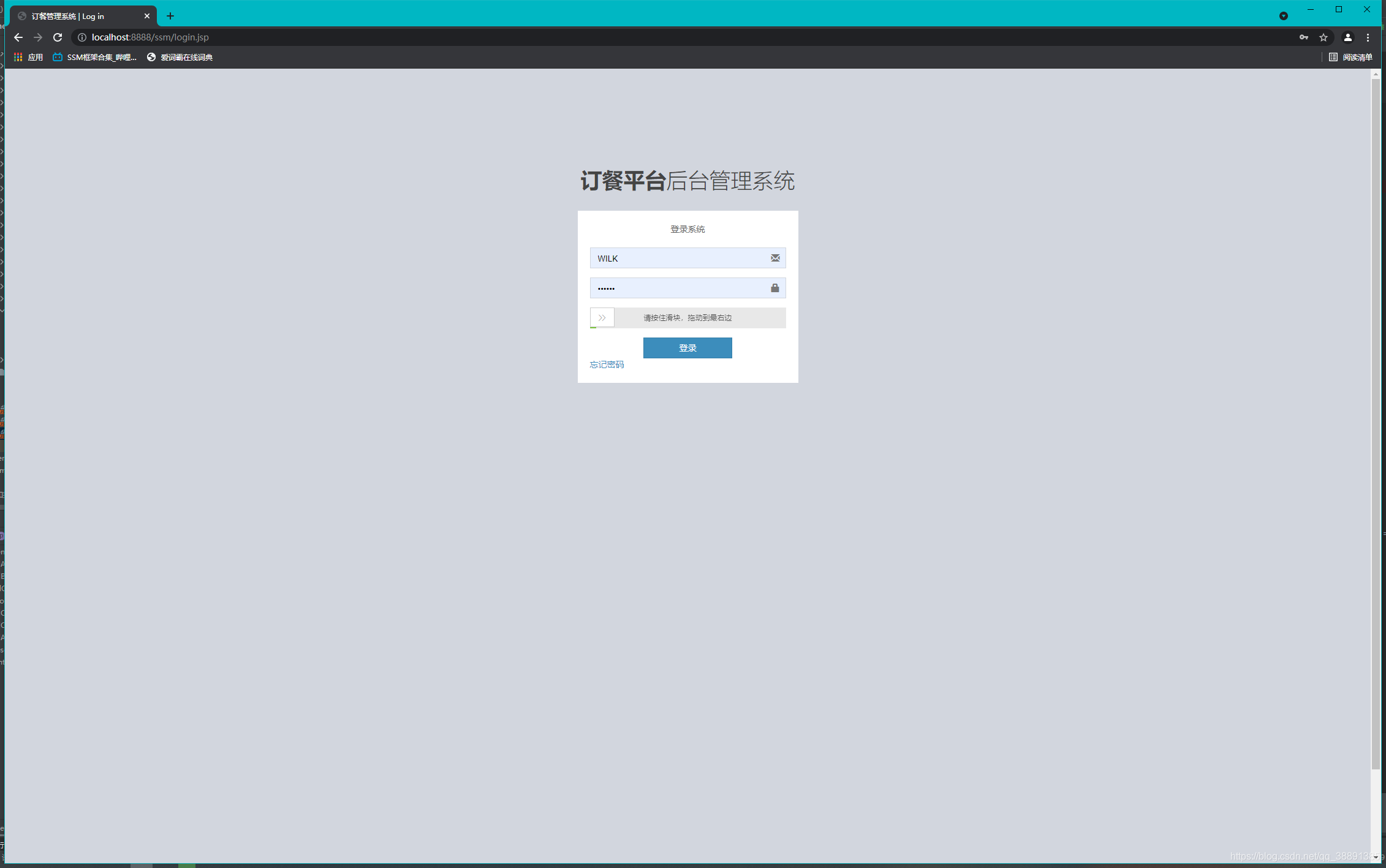Bookmark this page with the star icon

click(1324, 37)
